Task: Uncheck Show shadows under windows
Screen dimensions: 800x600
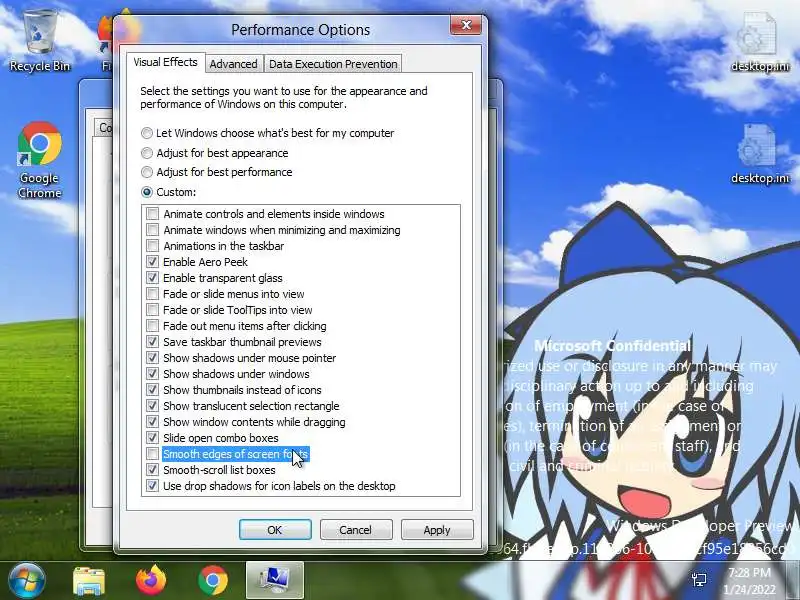Action: pos(153,373)
